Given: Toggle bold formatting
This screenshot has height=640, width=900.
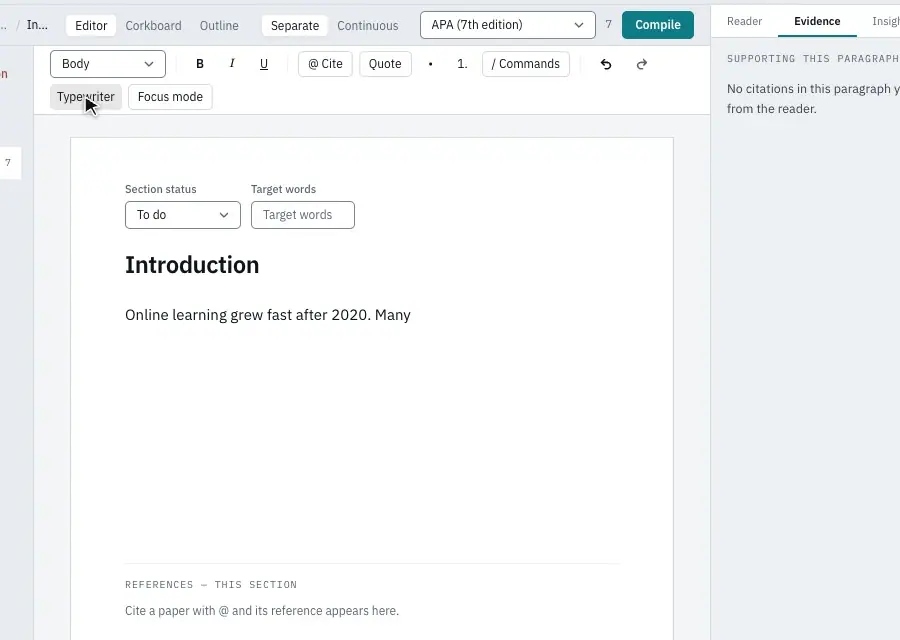Looking at the screenshot, I should pos(200,64).
